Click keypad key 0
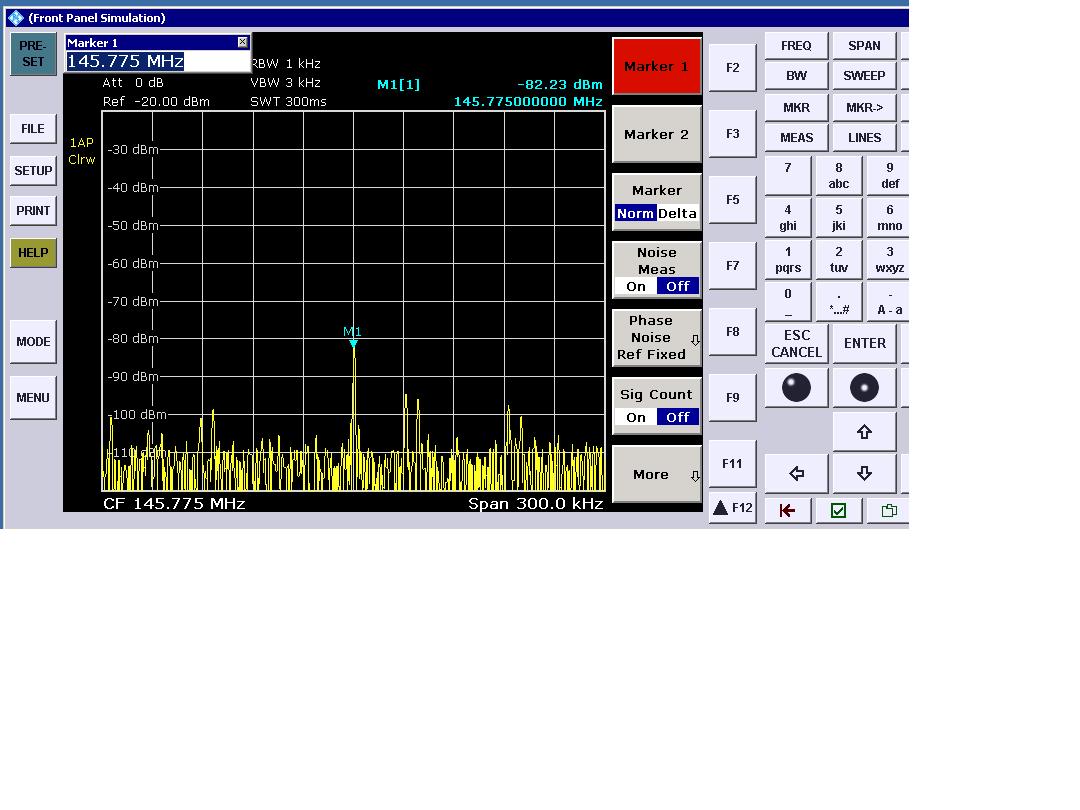The image size is (1080, 810). tap(788, 302)
